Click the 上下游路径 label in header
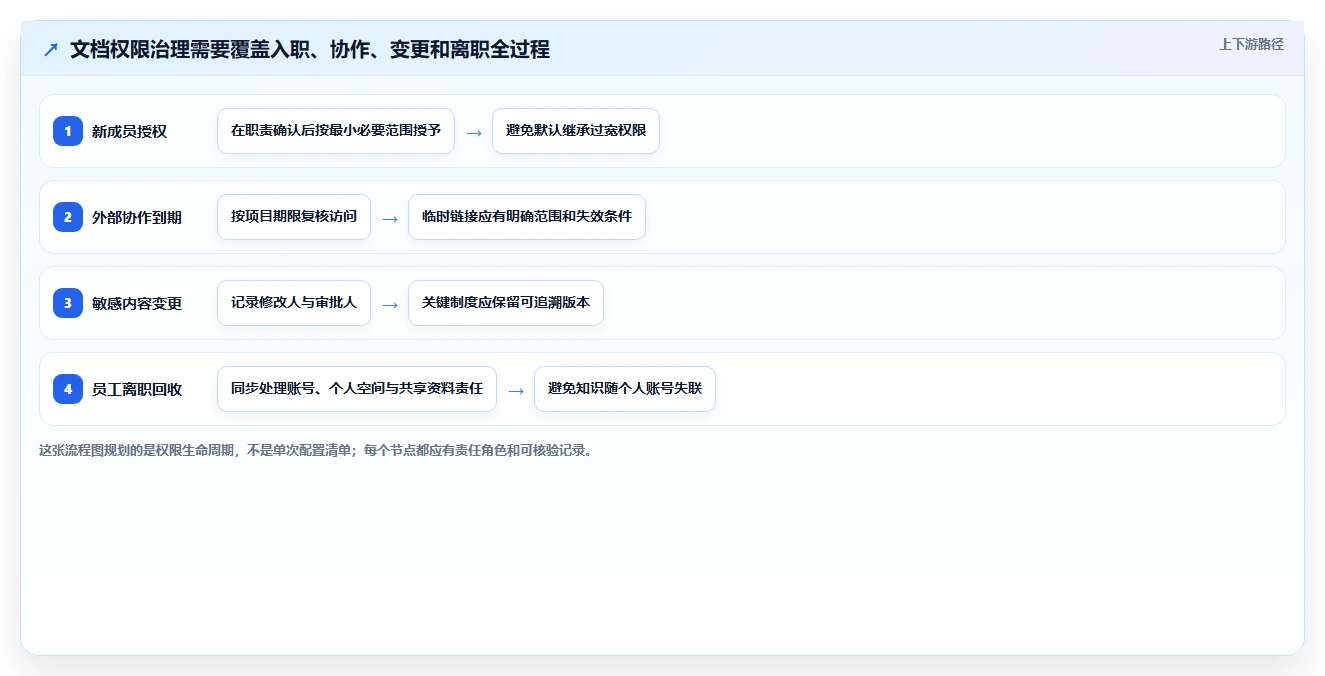Image resolution: width=1325 pixels, height=676 pixels. coord(1251,45)
